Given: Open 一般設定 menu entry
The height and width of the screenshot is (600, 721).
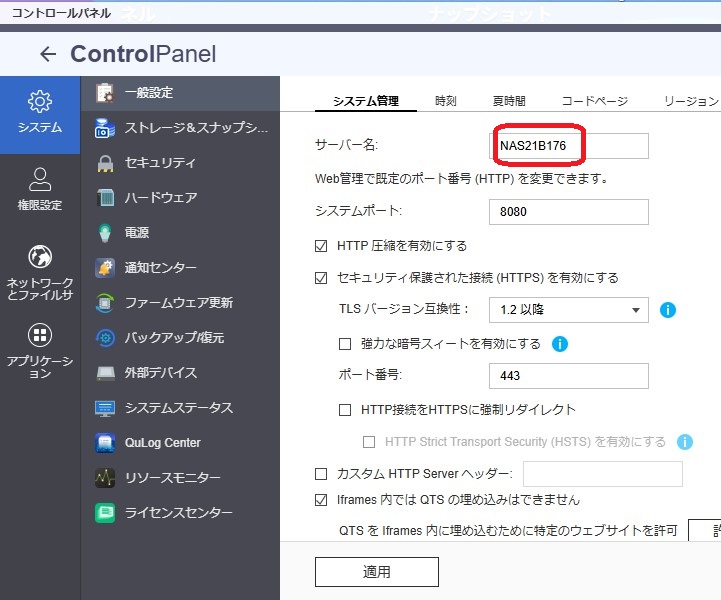Looking at the screenshot, I should [x=180, y=93].
